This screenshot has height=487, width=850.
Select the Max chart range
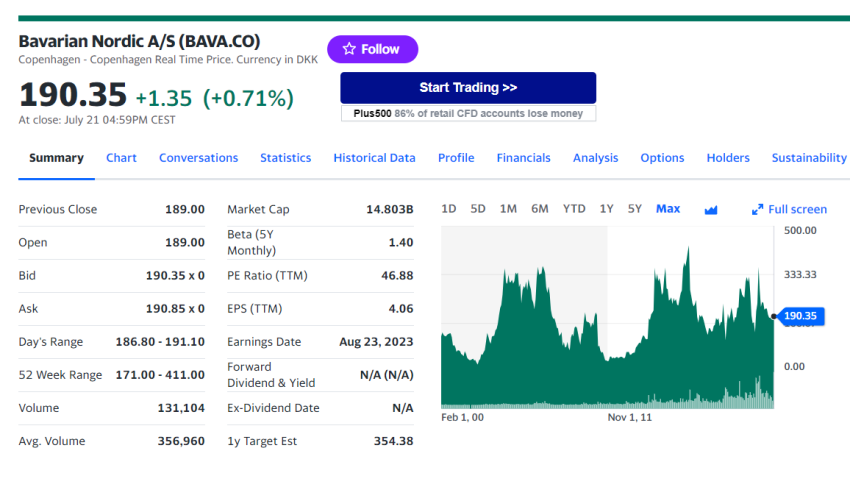tap(668, 209)
